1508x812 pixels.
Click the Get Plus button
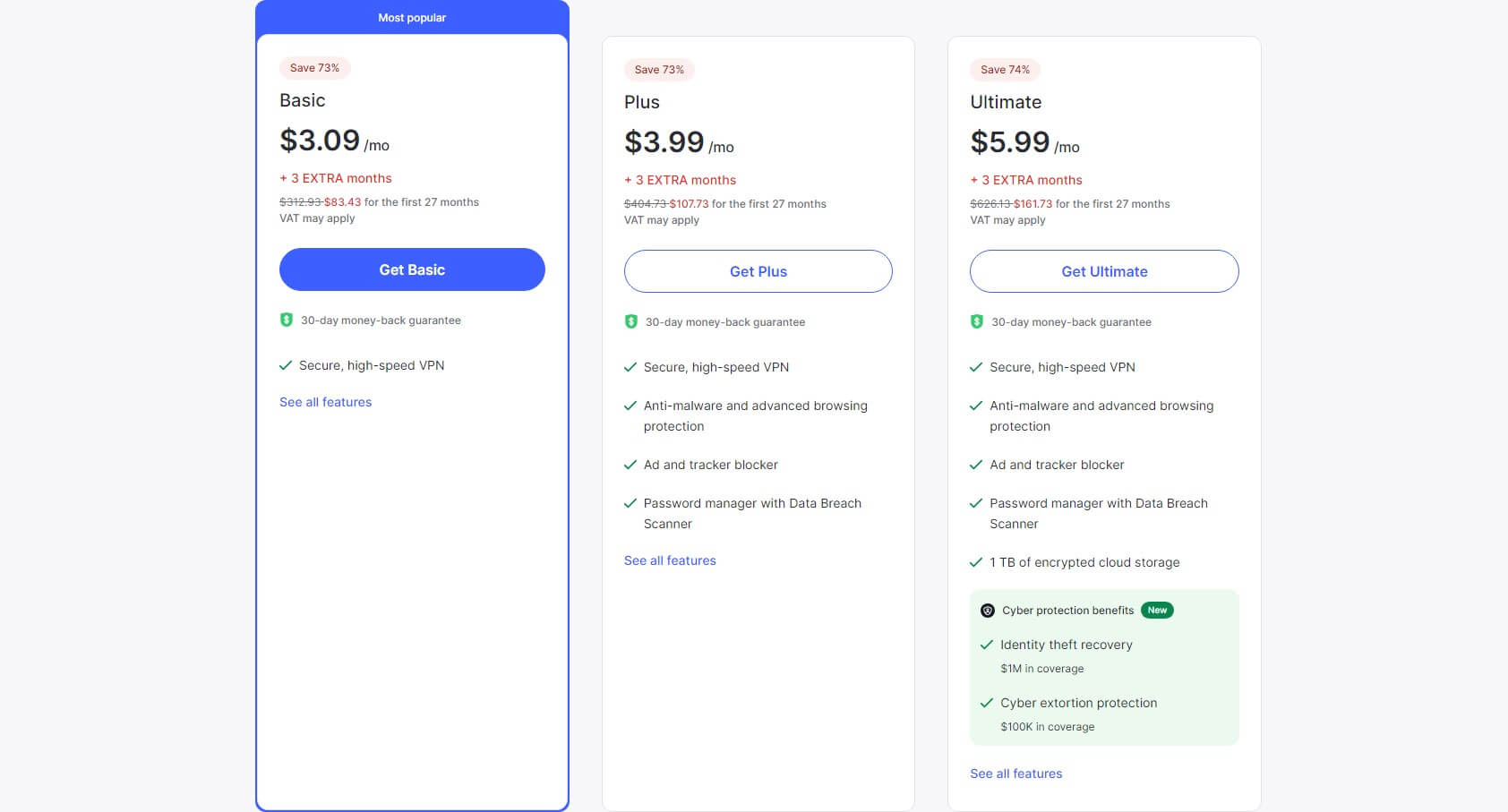(x=758, y=271)
